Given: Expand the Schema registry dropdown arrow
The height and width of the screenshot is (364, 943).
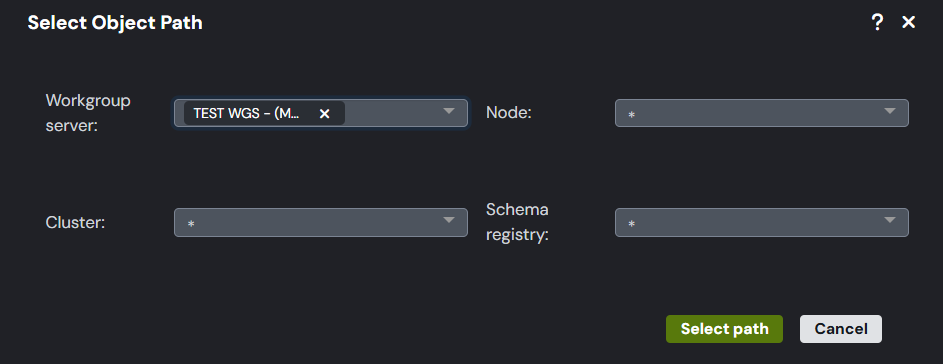Looking at the screenshot, I should (890, 220).
